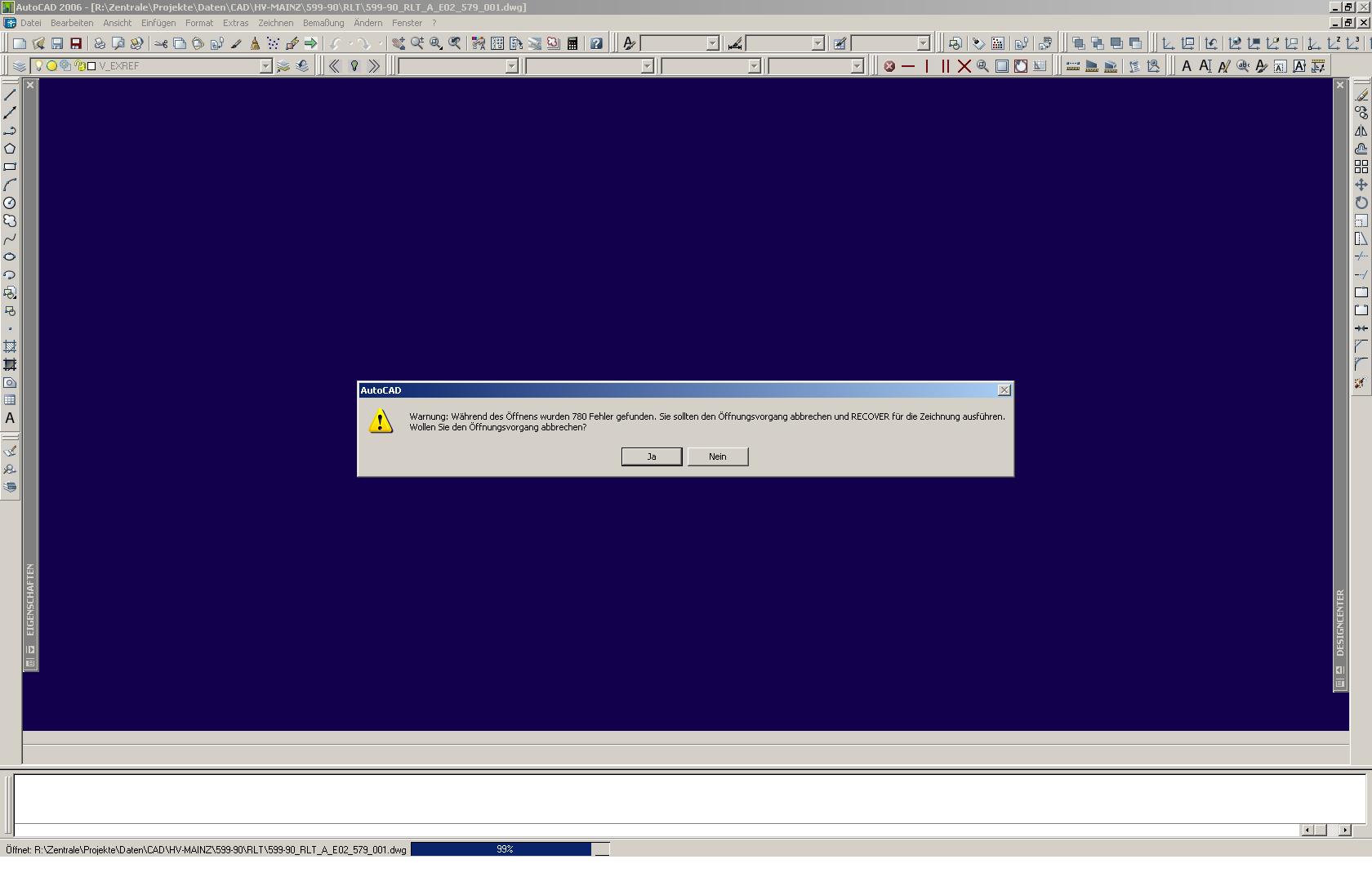The image size is (1372, 895).
Task: Toggle the V_EXREF layer lightbulb on/off
Action: tap(38, 66)
